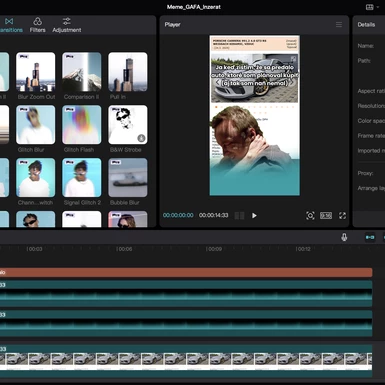Image resolution: width=385 pixels, height=385 pixels.
Task: Click the microphone record voiceover icon
Action: coord(344,237)
